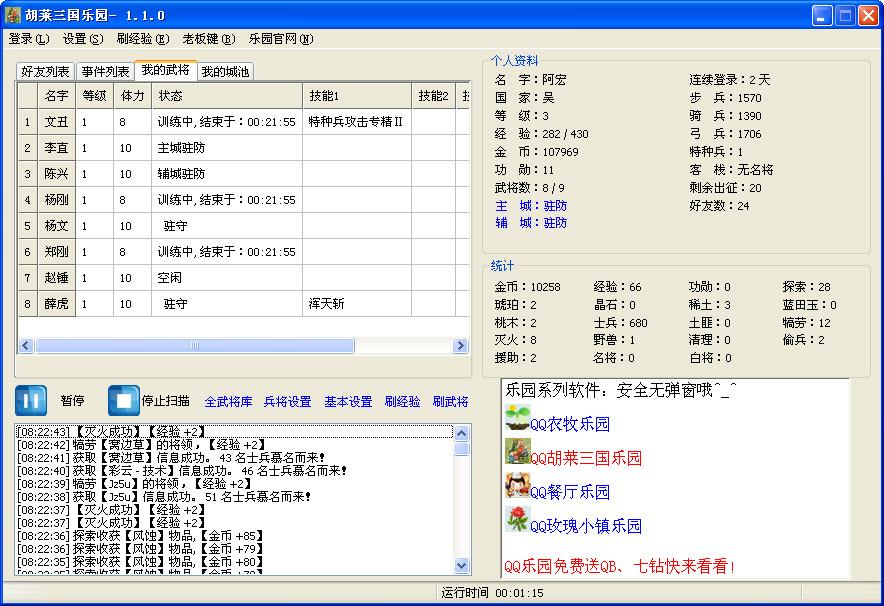Select the 文丑 row in generals table
This screenshot has height=606, width=884.
pos(57,122)
